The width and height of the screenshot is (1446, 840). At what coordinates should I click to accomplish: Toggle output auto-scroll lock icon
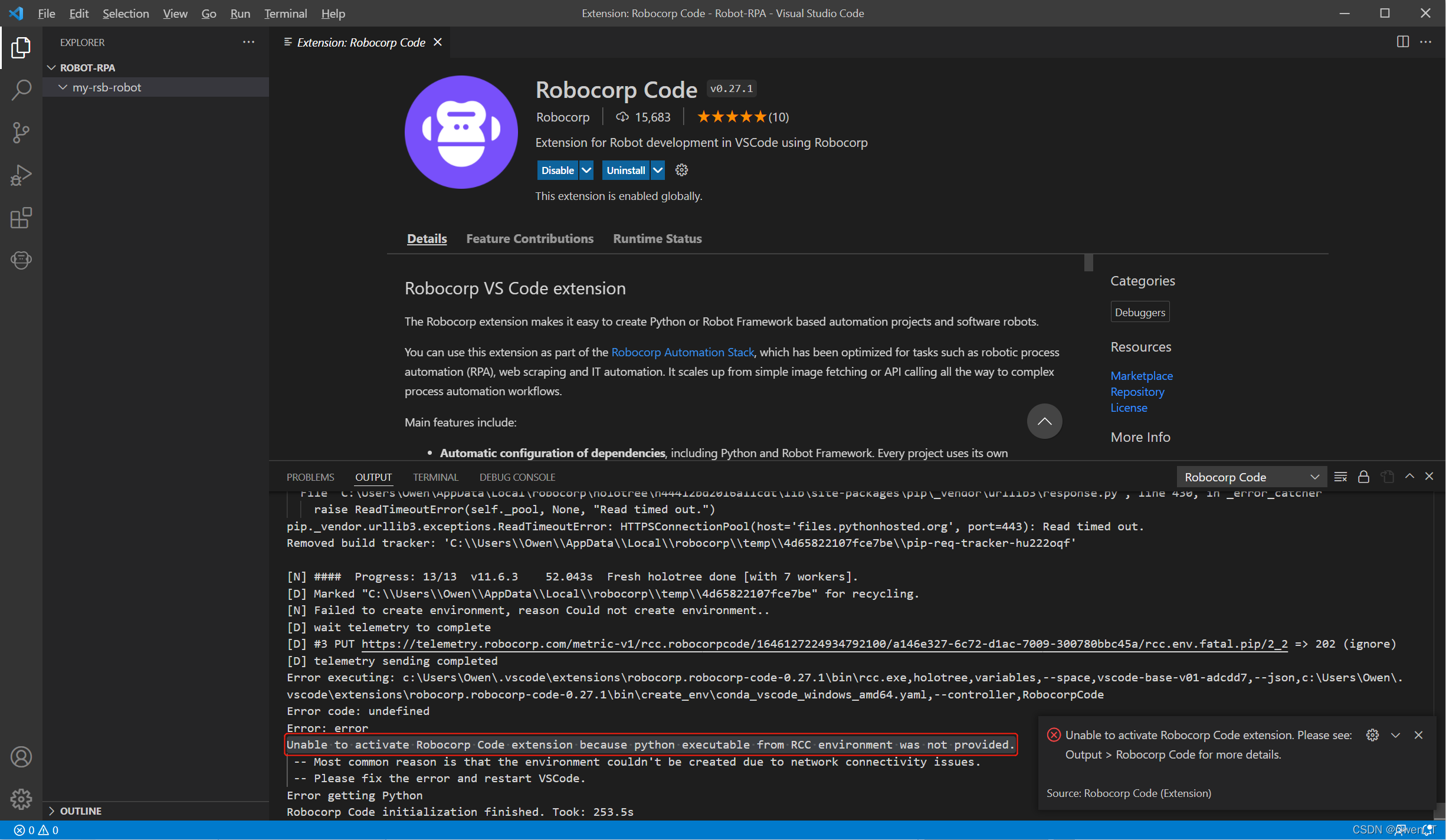click(1363, 477)
